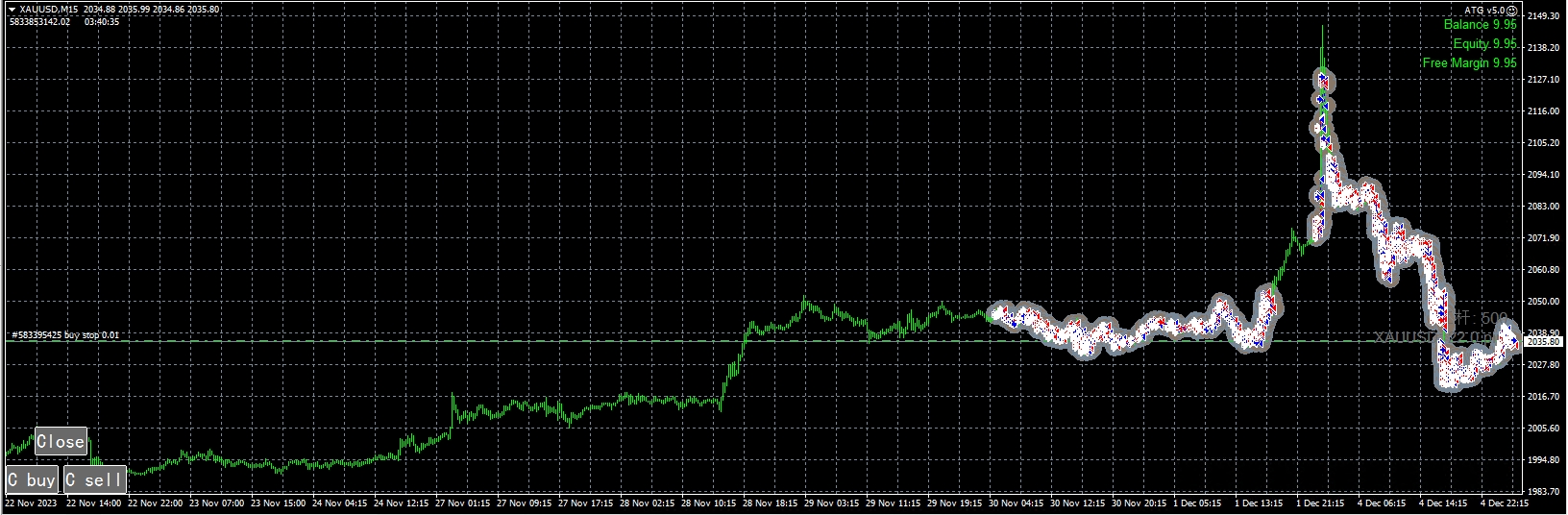Click the ATG v5.0 expert advisor label
The height and width of the screenshot is (515, 1568).
(1485, 10)
